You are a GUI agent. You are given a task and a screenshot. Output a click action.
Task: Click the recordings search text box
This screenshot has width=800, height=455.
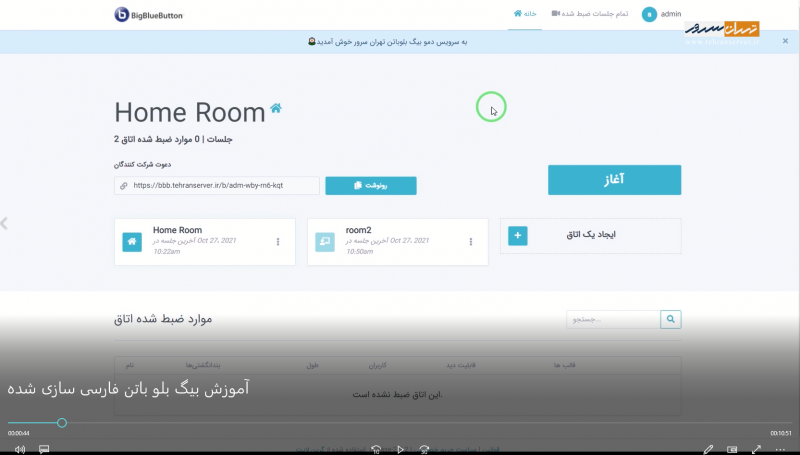[x=613, y=320]
